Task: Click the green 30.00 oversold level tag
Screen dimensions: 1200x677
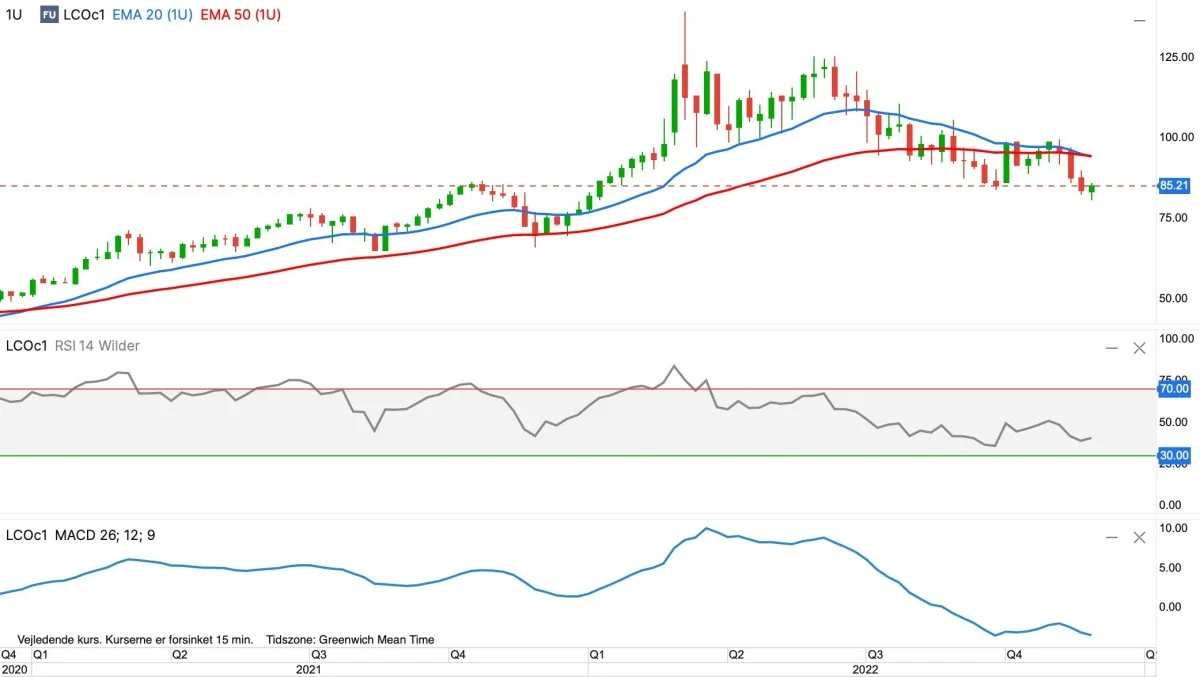Action: coord(1173,455)
